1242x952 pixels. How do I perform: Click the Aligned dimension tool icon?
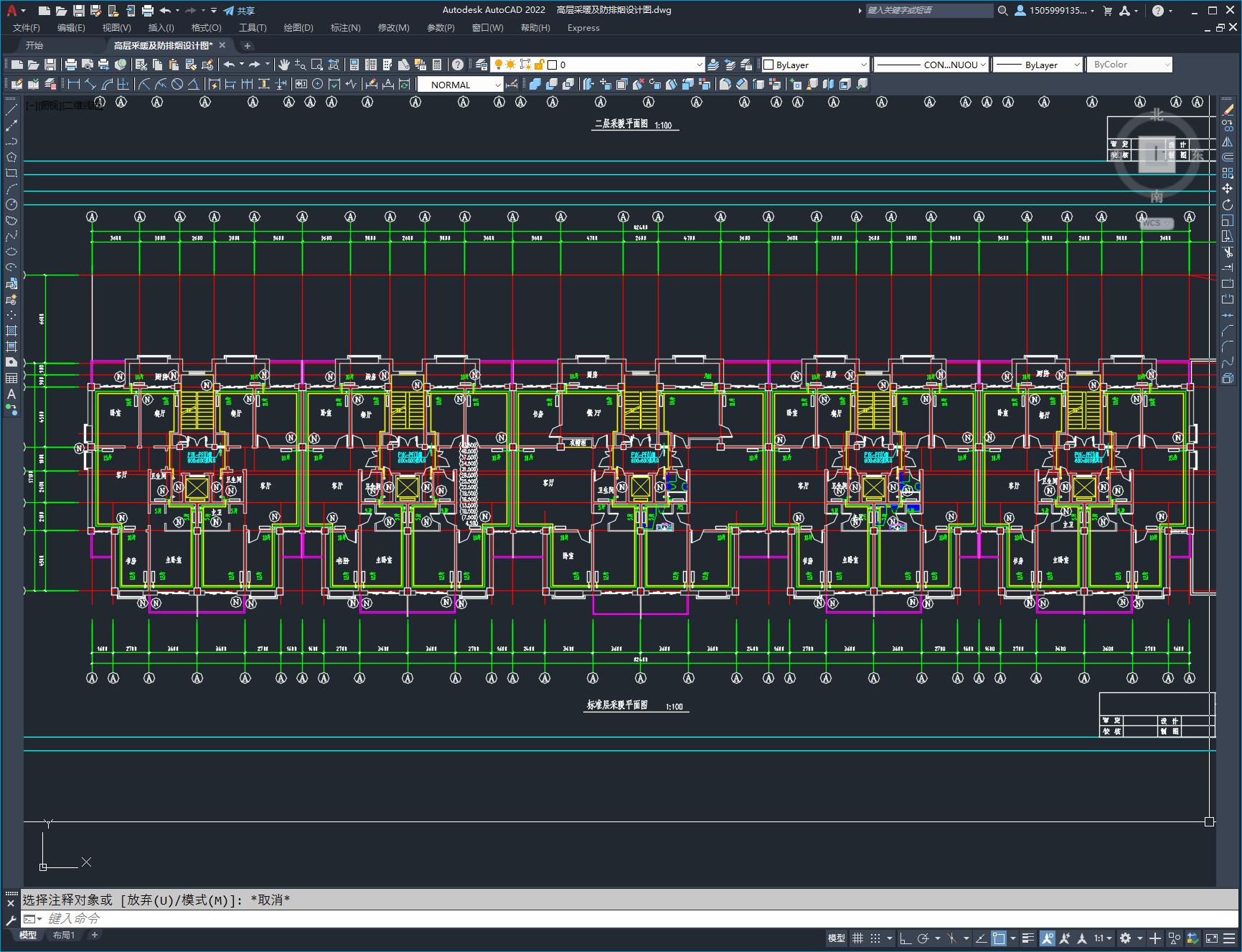(x=90, y=84)
